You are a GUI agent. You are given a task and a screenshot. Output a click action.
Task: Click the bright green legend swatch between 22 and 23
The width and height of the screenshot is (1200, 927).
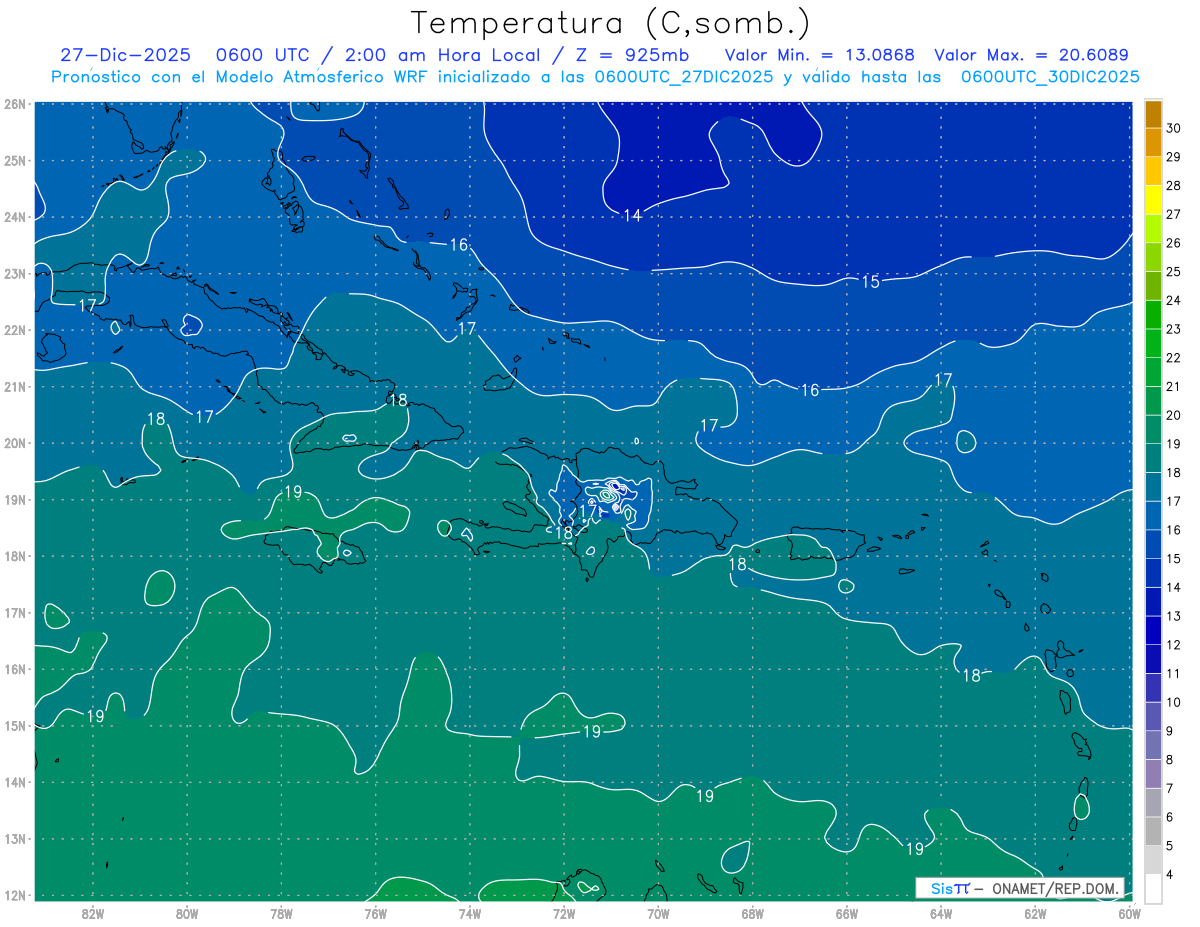point(1153,343)
